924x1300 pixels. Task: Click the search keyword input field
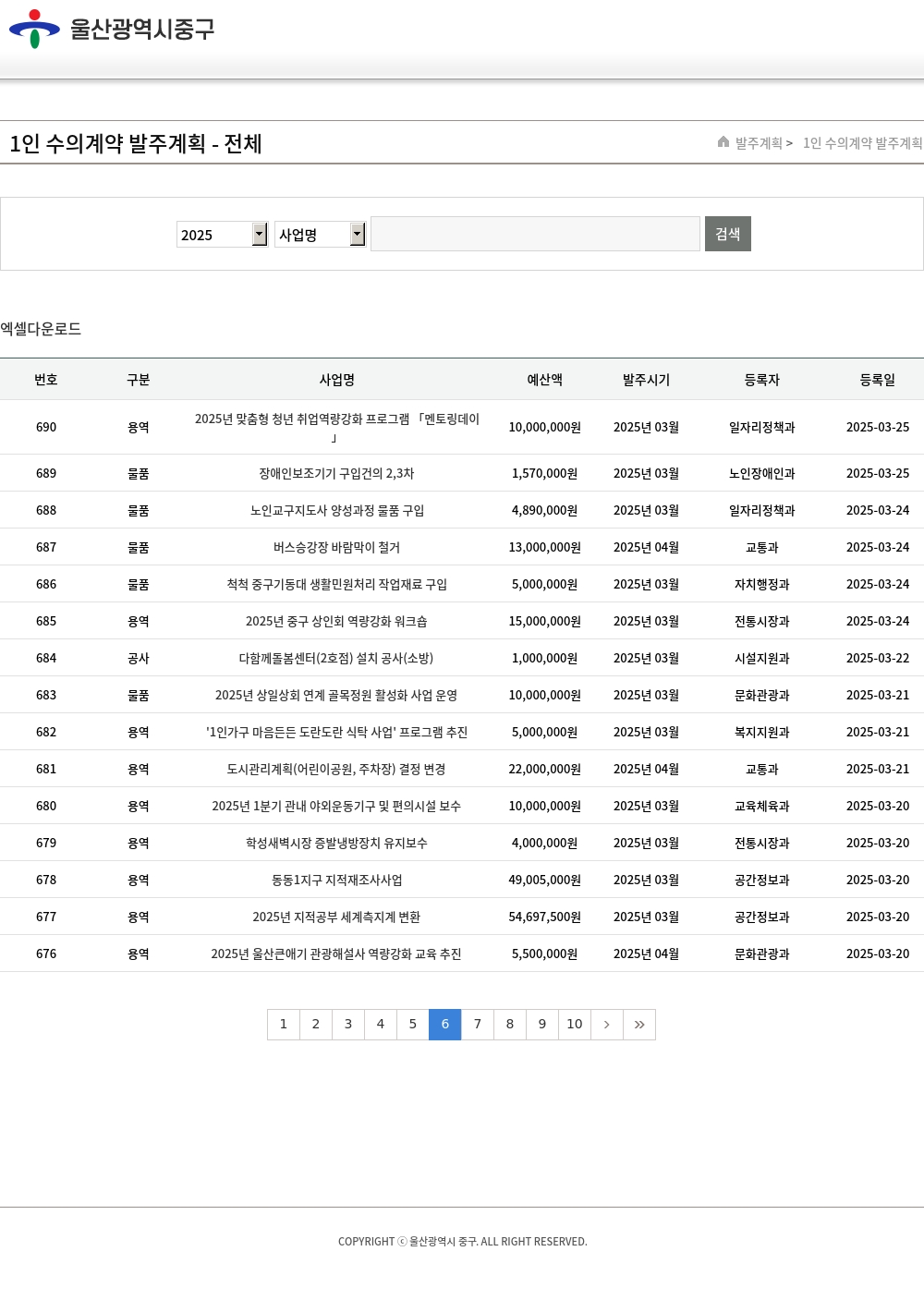point(535,234)
